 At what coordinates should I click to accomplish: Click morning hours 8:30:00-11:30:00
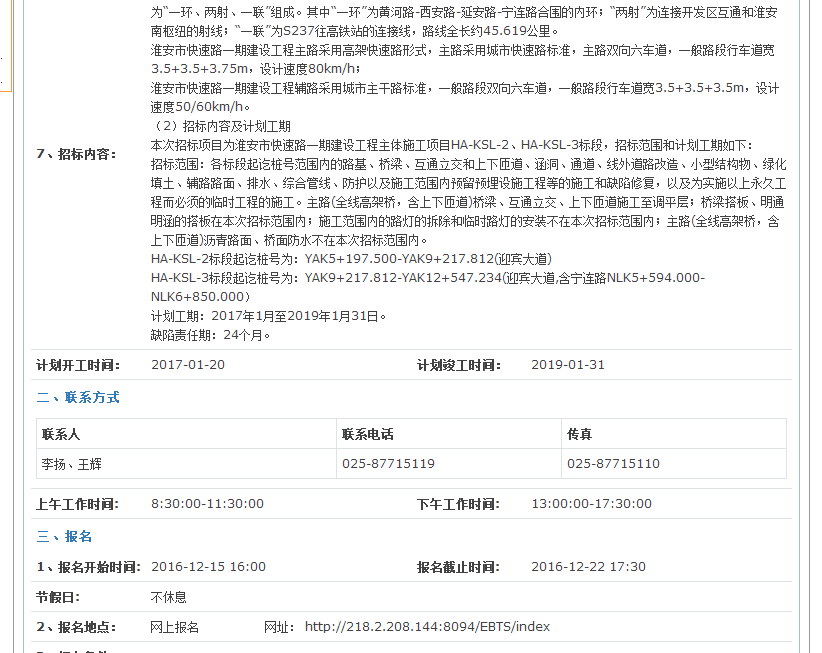click(207, 504)
